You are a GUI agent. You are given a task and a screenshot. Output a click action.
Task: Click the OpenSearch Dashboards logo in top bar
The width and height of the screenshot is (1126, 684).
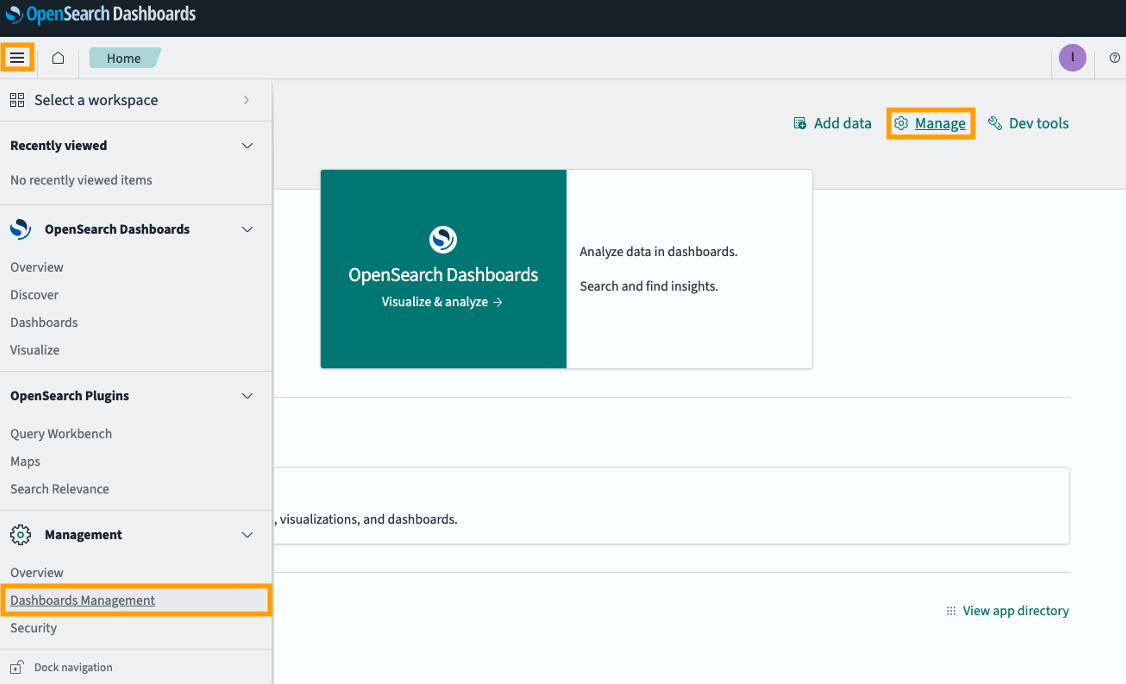[100, 14]
